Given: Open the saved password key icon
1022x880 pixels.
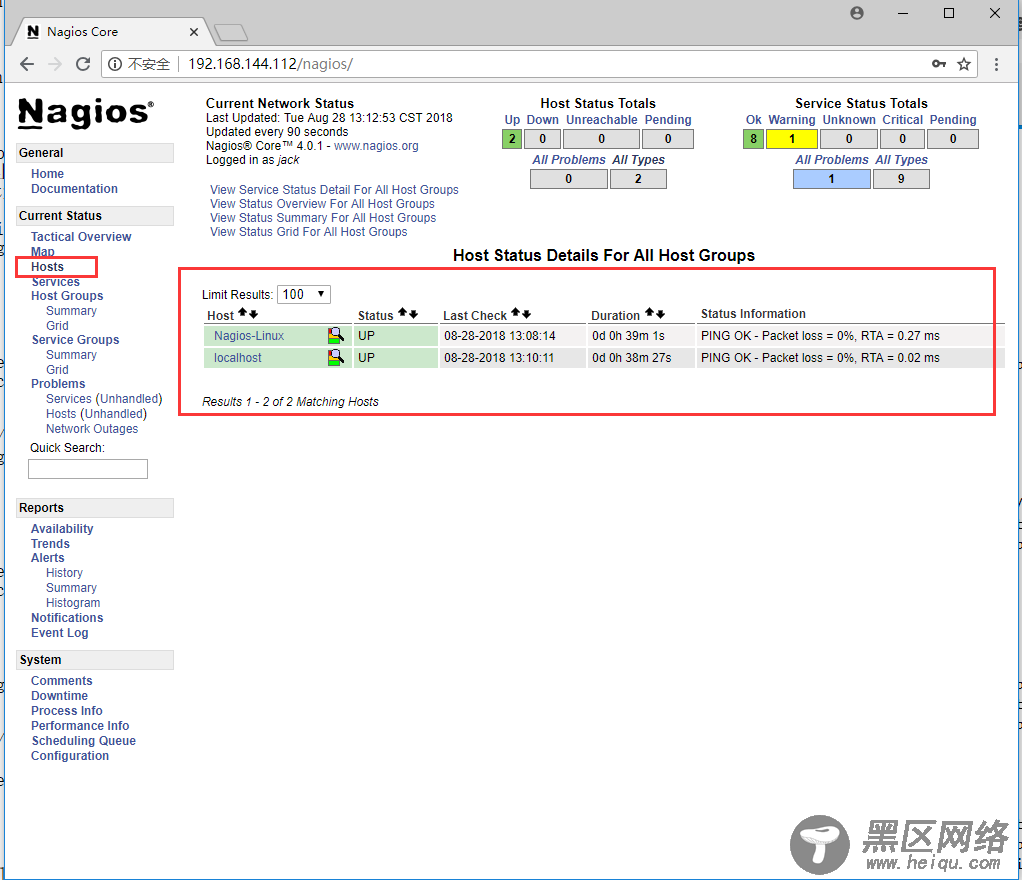Looking at the screenshot, I should (x=939, y=64).
